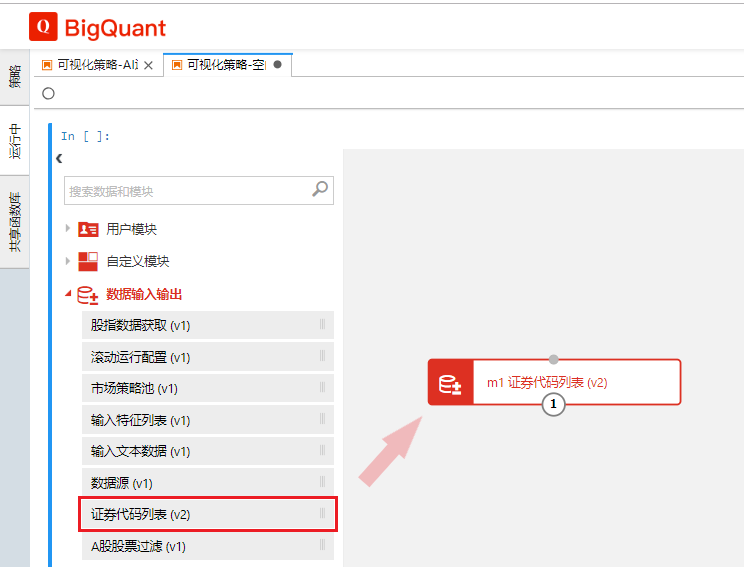Click the m1 node output port 1
This screenshot has height=567, width=744.
click(x=553, y=404)
